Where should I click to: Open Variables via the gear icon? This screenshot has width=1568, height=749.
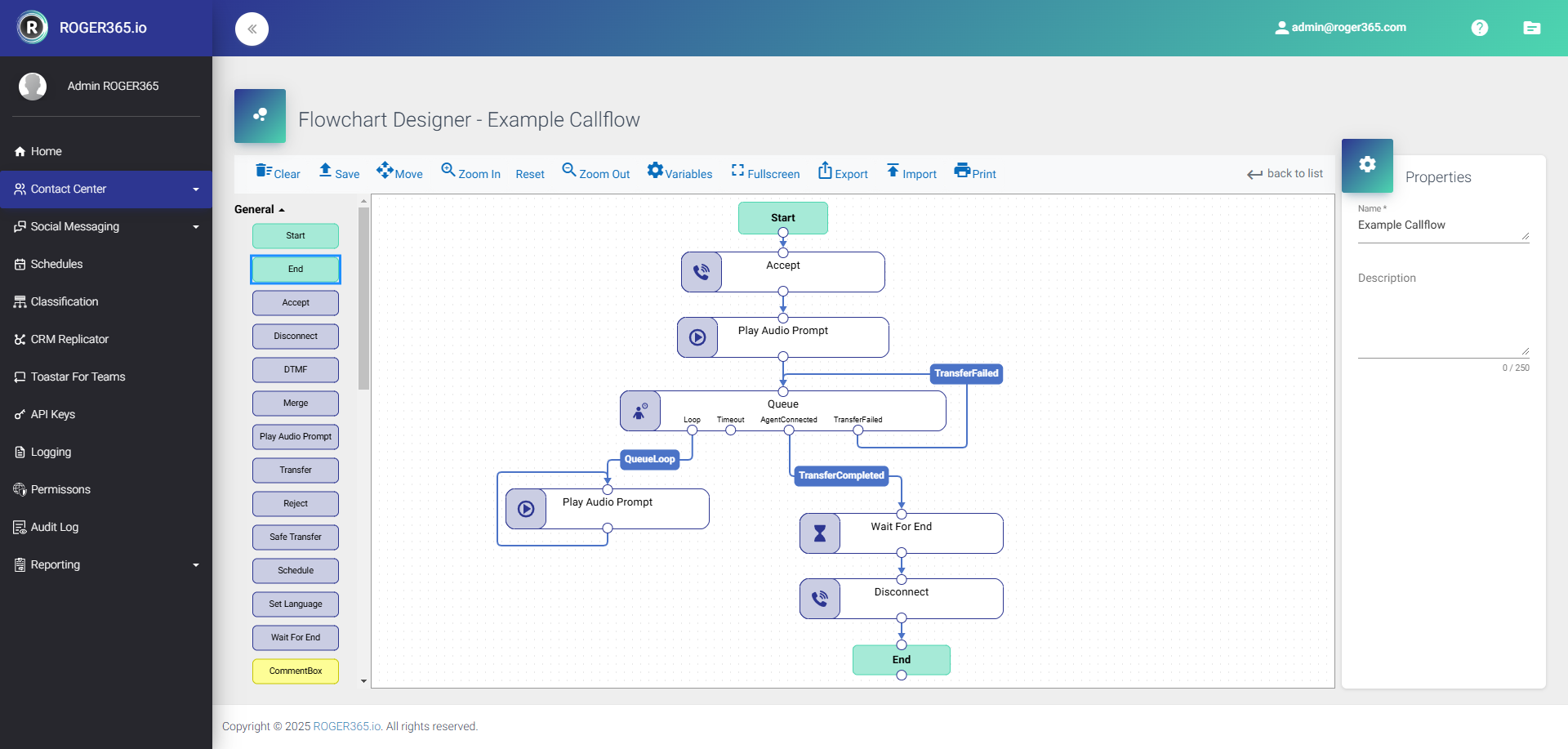[x=655, y=171]
